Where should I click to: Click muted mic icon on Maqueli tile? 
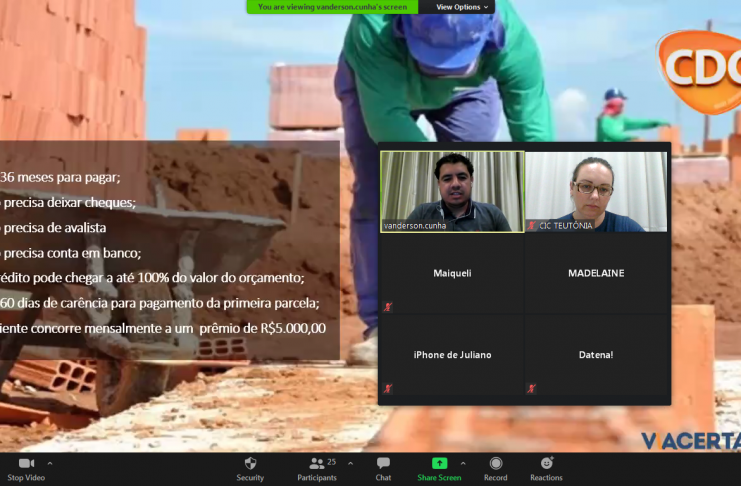click(x=388, y=307)
